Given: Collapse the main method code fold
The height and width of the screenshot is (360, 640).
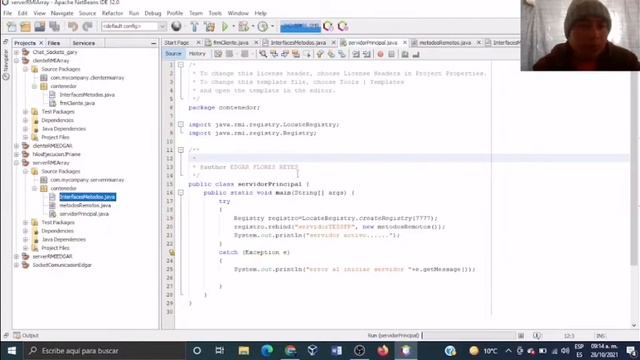Looking at the screenshot, I should pyautogui.click(x=181, y=193).
